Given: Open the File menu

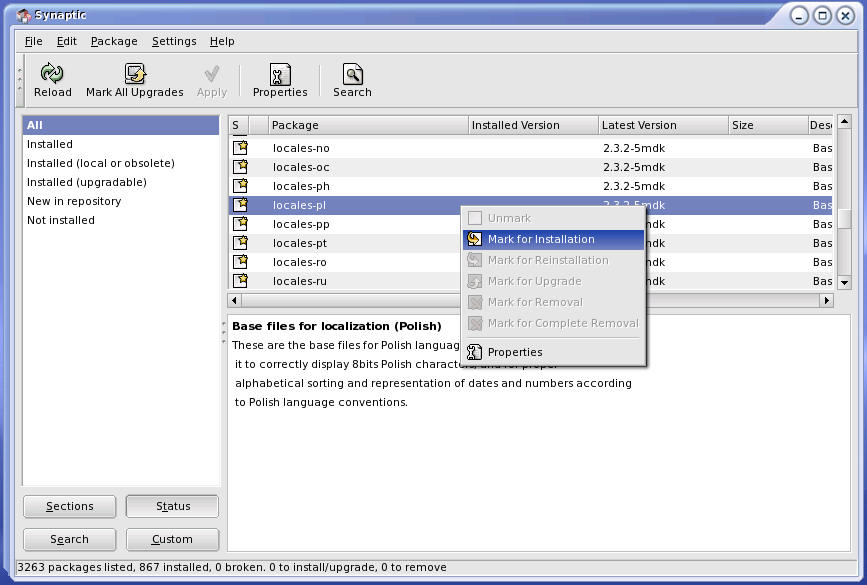Looking at the screenshot, I should pyautogui.click(x=34, y=41).
